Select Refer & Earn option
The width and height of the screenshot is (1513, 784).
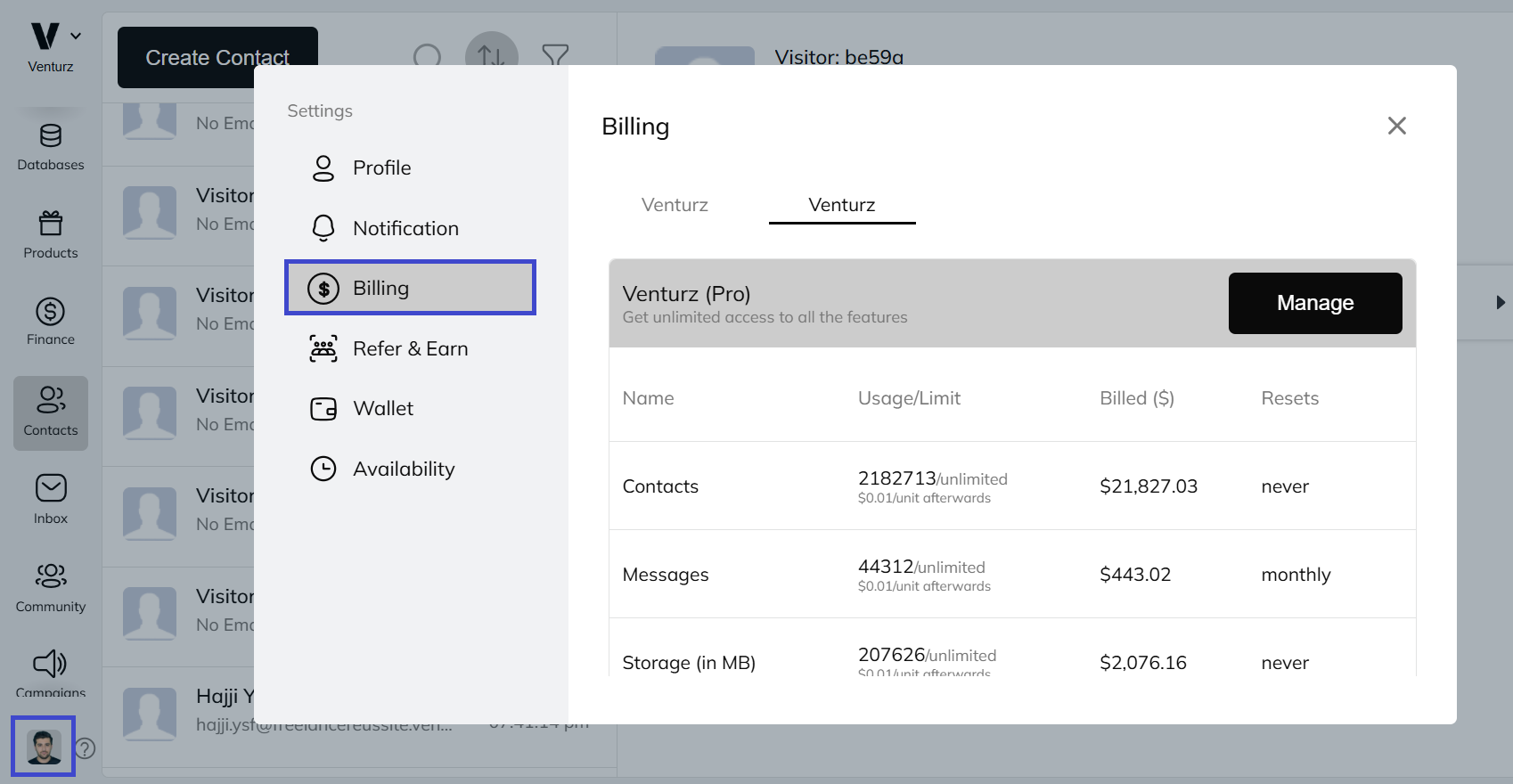click(410, 349)
